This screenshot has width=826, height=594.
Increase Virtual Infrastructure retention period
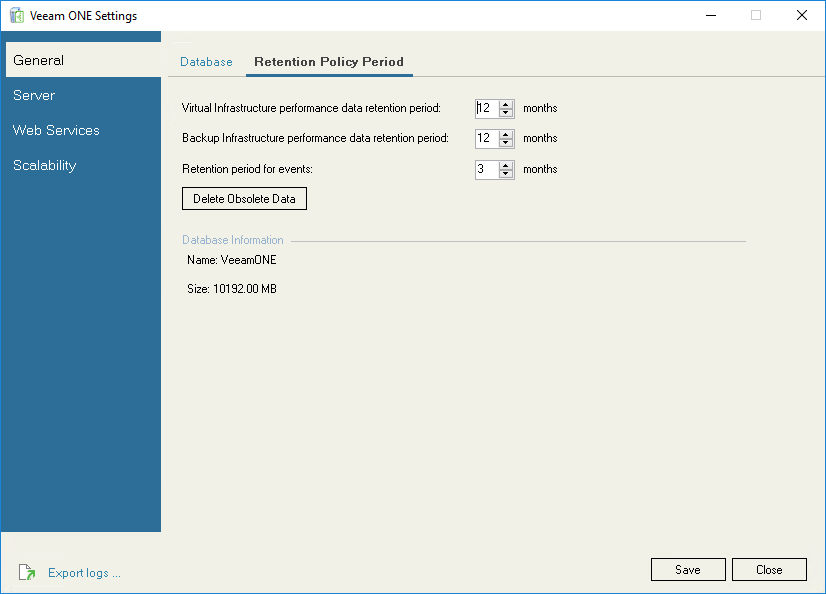[505, 104]
